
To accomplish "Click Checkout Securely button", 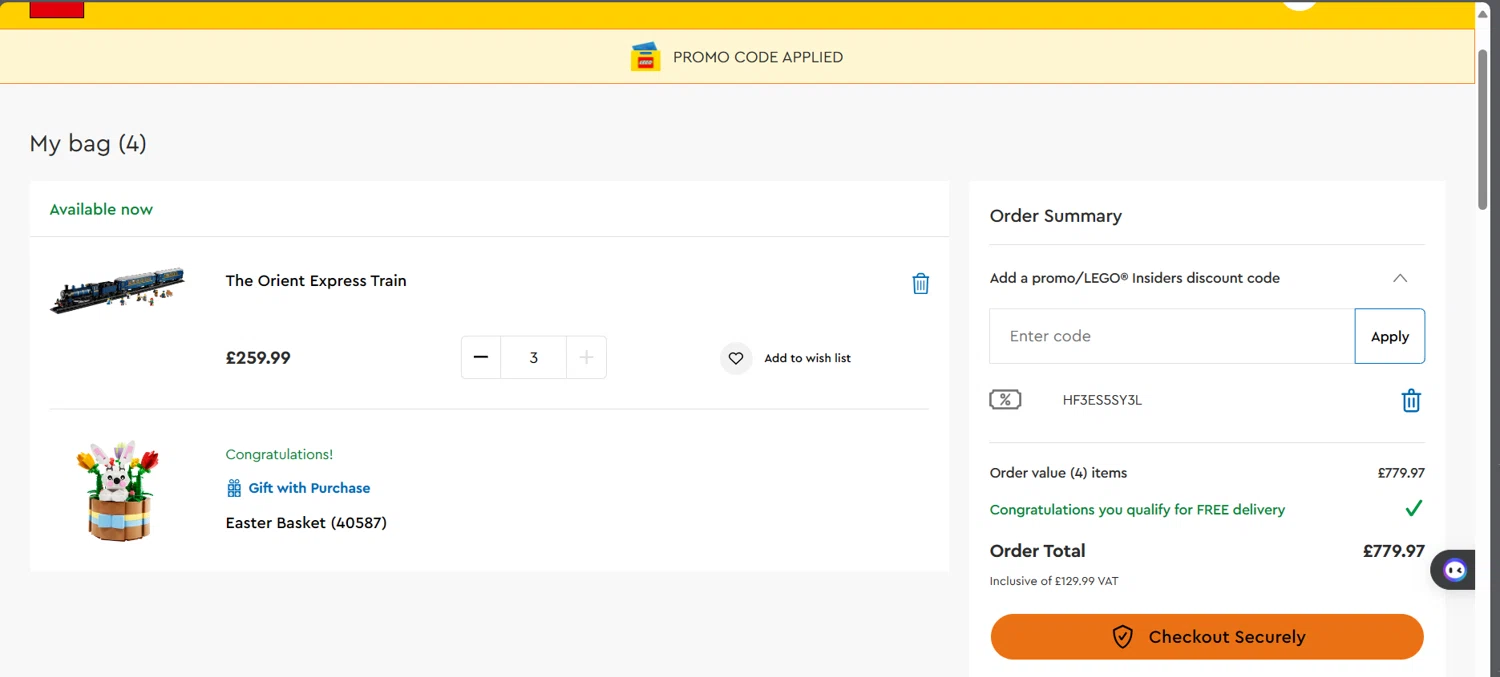I will (1207, 637).
